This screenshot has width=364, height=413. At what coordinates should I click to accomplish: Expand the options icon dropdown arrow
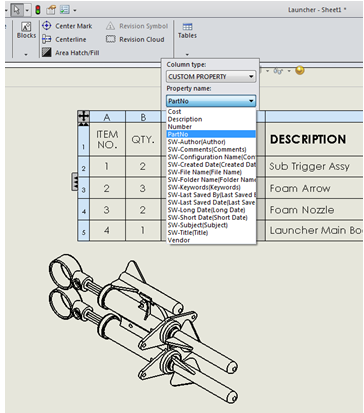point(75,11)
